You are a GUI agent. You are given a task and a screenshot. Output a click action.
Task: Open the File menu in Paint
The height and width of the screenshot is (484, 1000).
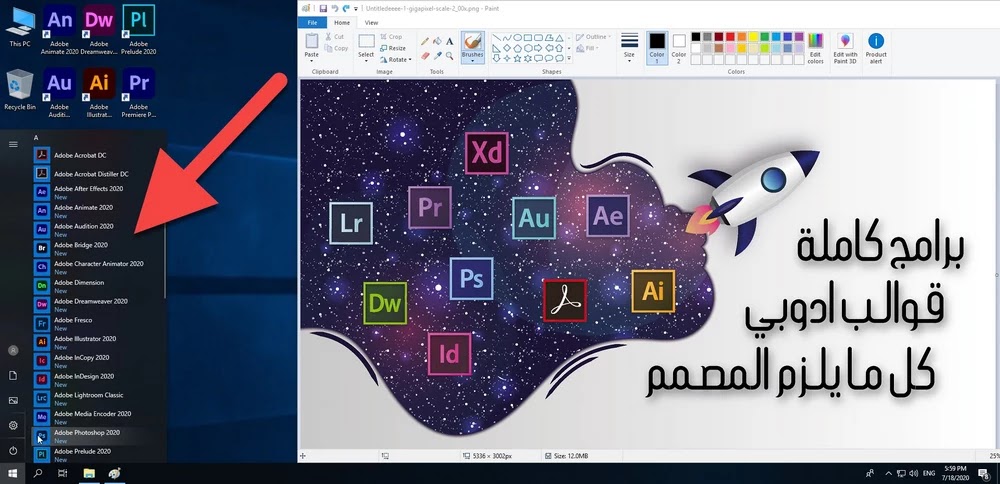[x=312, y=22]
